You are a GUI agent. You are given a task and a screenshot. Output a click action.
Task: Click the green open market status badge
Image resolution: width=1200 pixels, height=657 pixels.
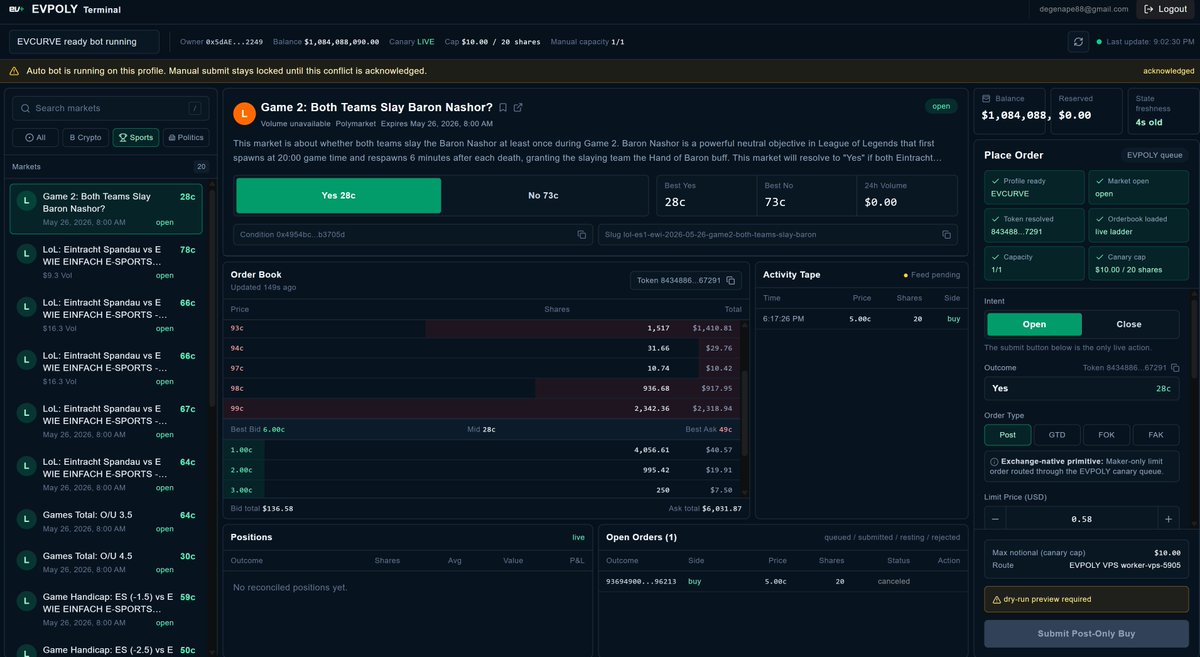[941, 106]
